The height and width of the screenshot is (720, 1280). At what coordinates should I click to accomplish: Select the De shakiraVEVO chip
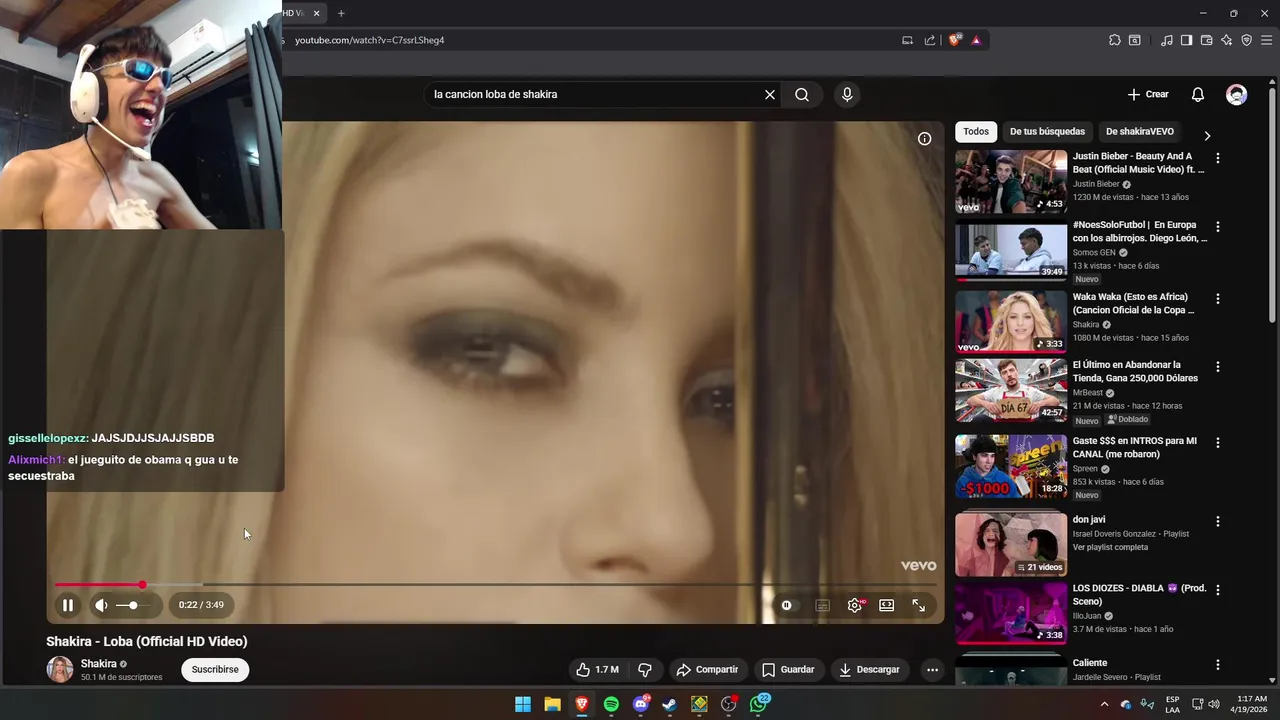(x=1140, y=131)
